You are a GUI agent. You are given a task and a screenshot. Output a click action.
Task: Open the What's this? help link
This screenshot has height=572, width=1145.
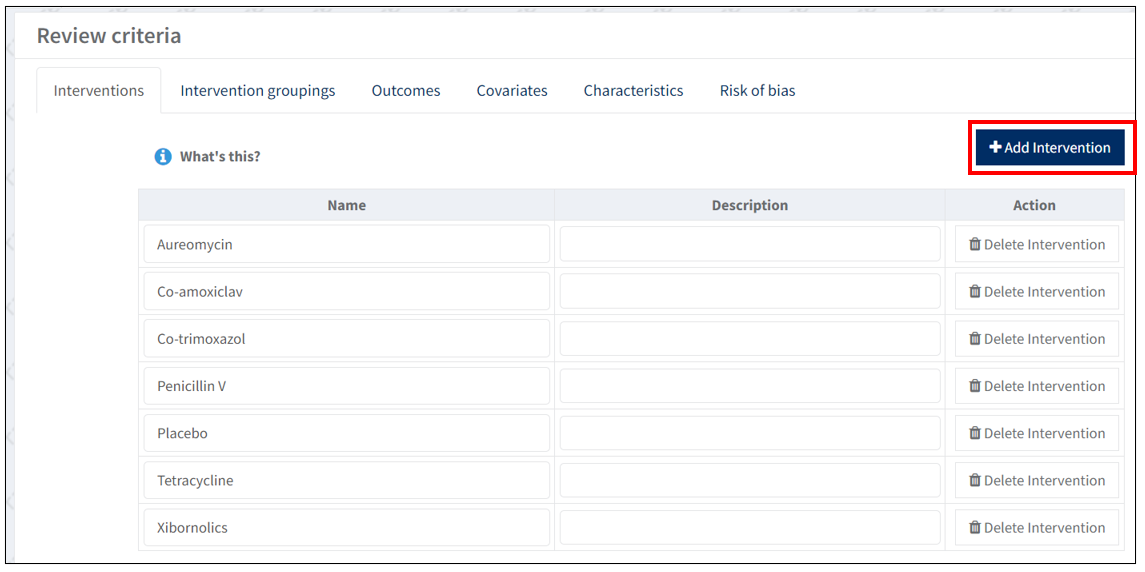click(220, 157)
